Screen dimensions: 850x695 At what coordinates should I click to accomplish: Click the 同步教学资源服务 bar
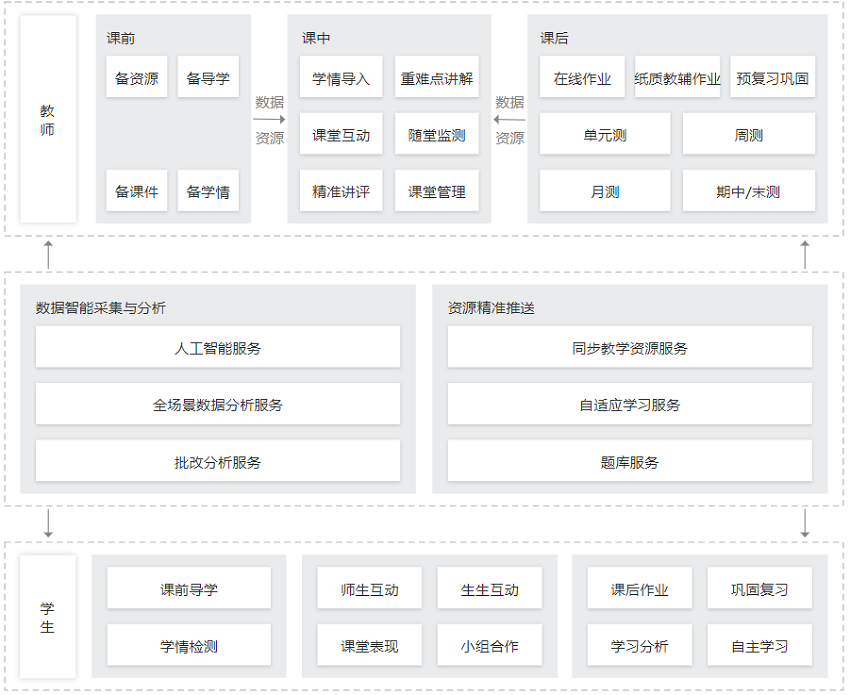click(x=630, y=347)
